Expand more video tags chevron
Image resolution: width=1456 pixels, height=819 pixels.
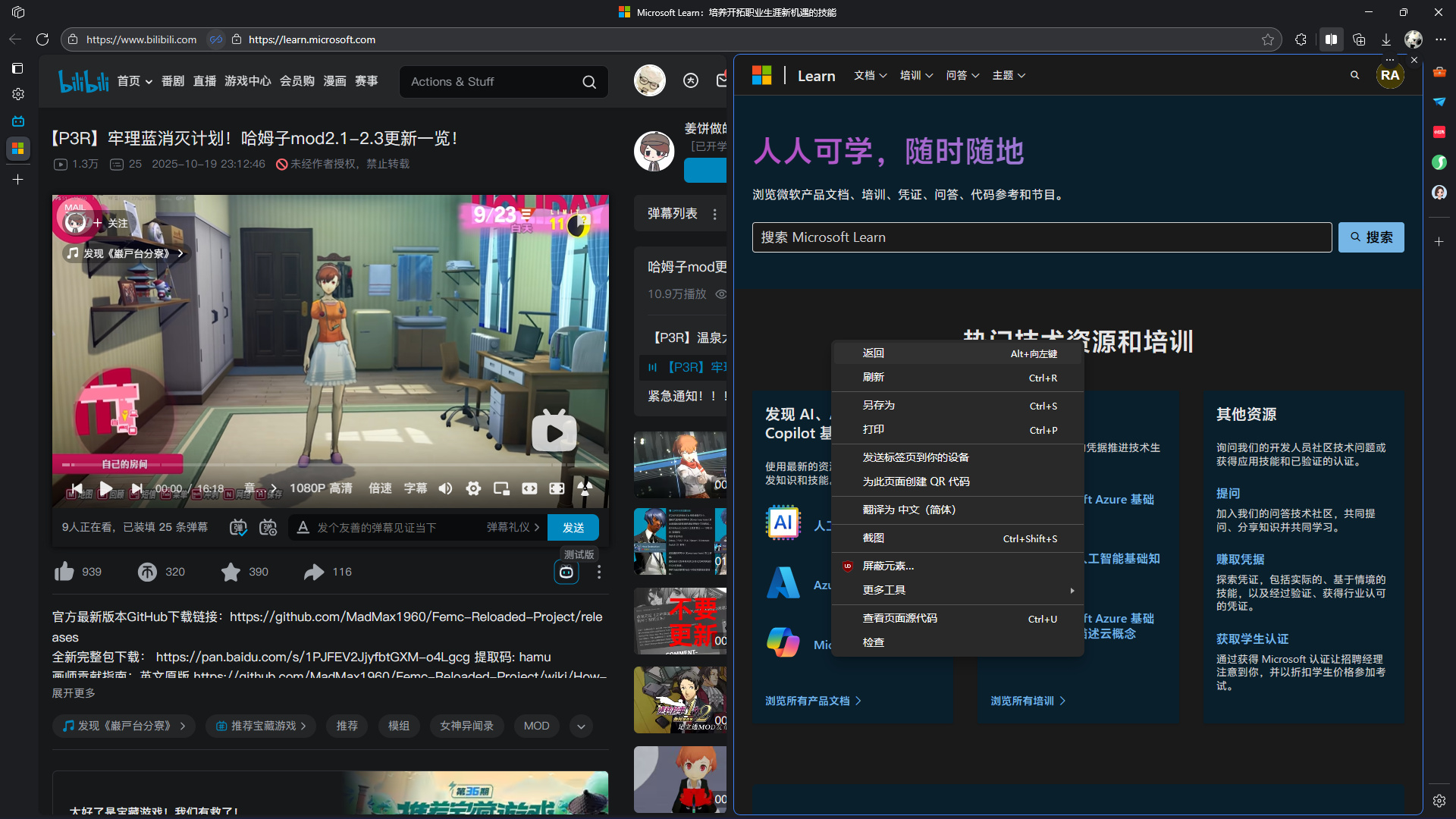pyautogui.click(x=581, y=726)
